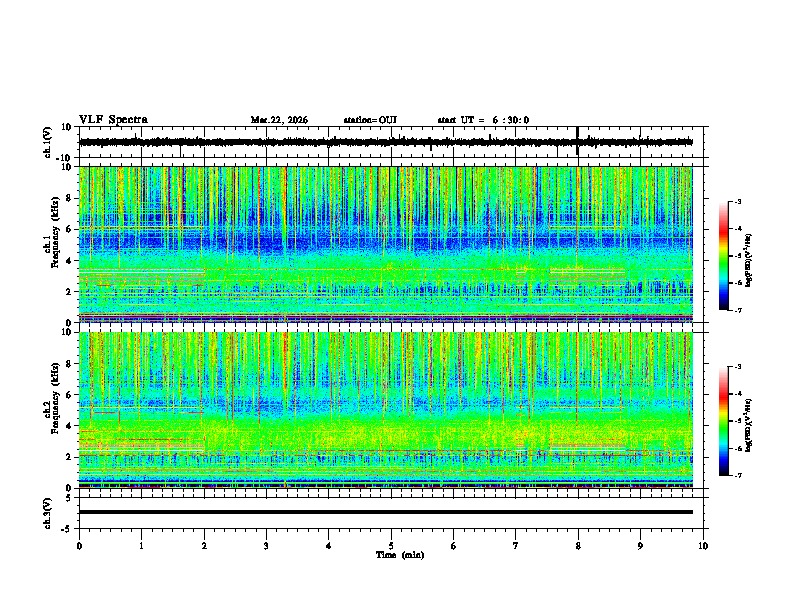792x612 pixels.
Task: Click the "Time (min)" axis title
Action: 400,555
